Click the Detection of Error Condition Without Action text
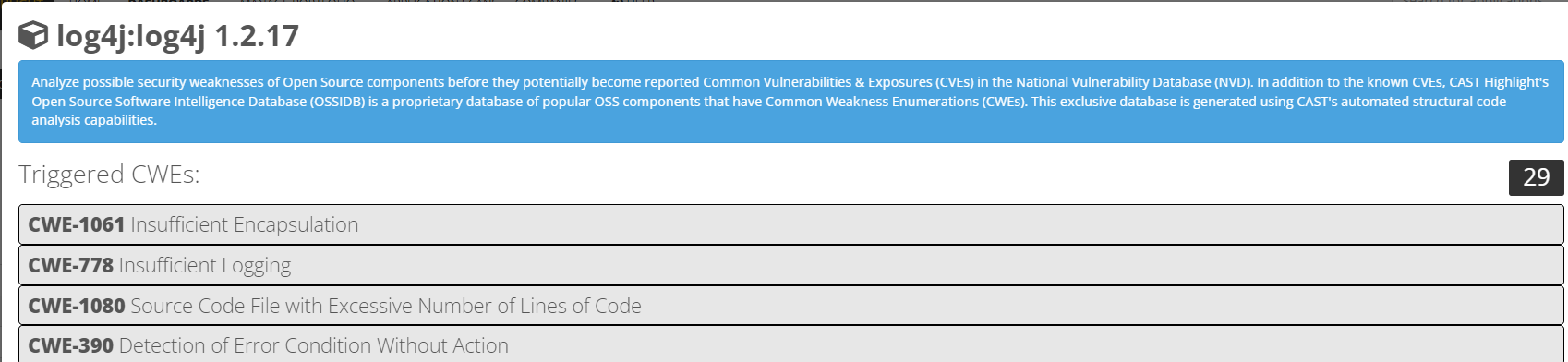This screenshot has height=362, width=1568. pyautogui.click(x=314, y=345)
